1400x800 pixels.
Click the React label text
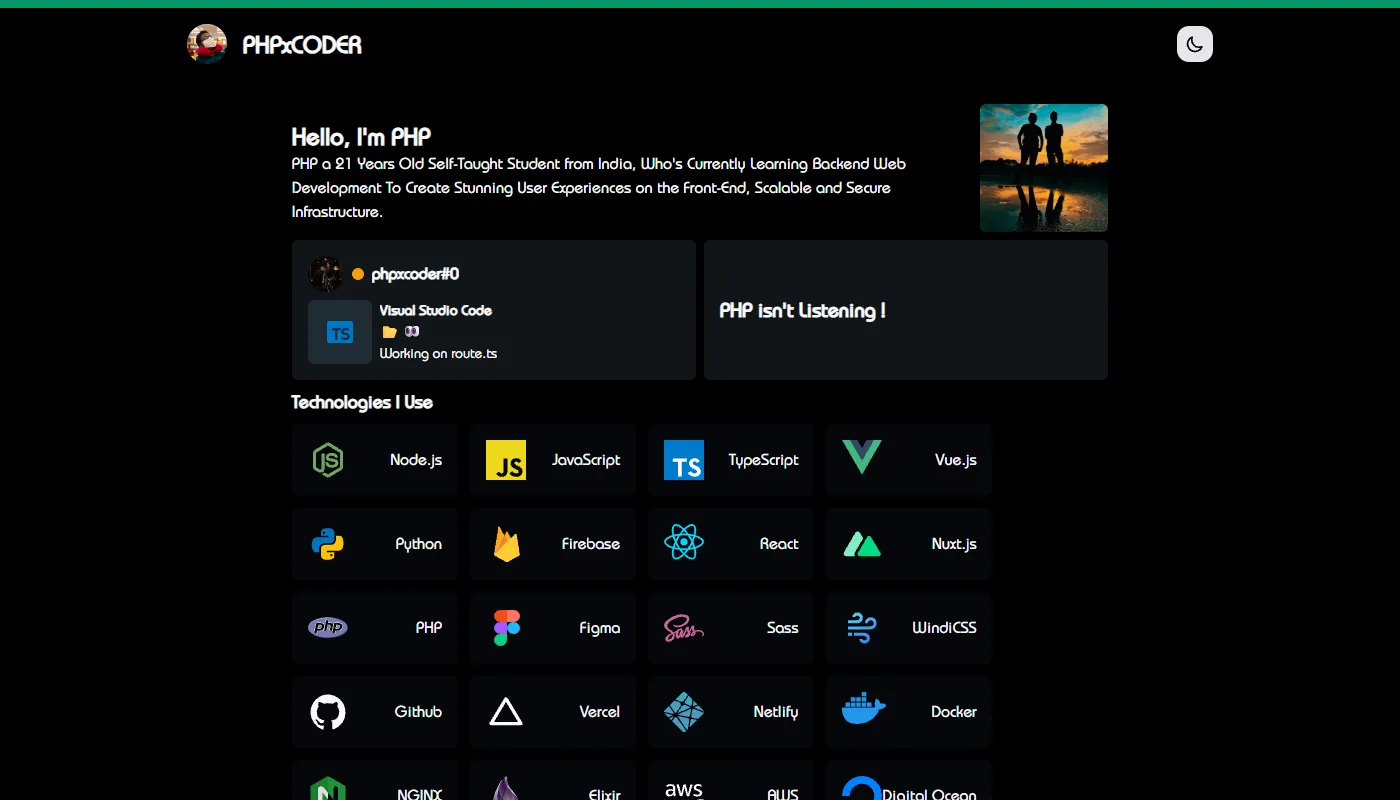click(779, 544)
